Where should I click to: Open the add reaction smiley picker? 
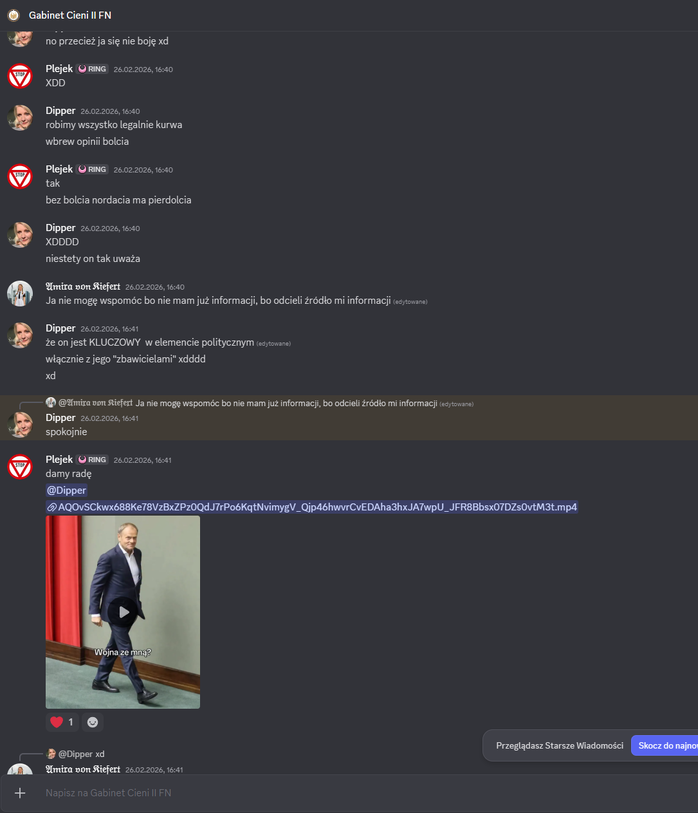pyautogui.click(x=92, y=722)
